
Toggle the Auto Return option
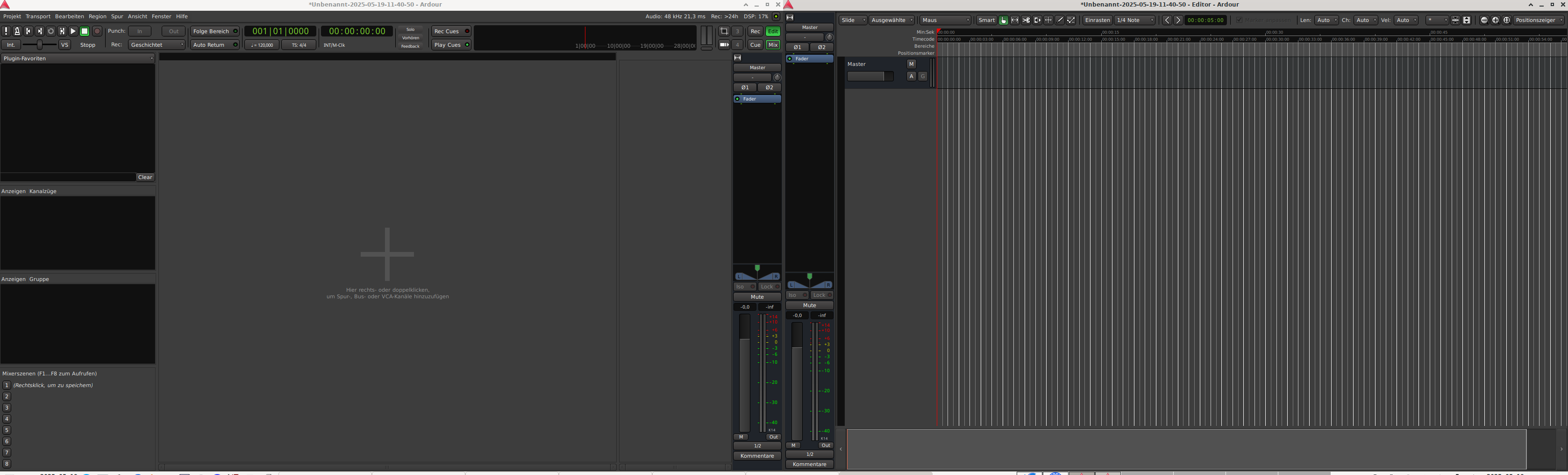tap(215, 44)
